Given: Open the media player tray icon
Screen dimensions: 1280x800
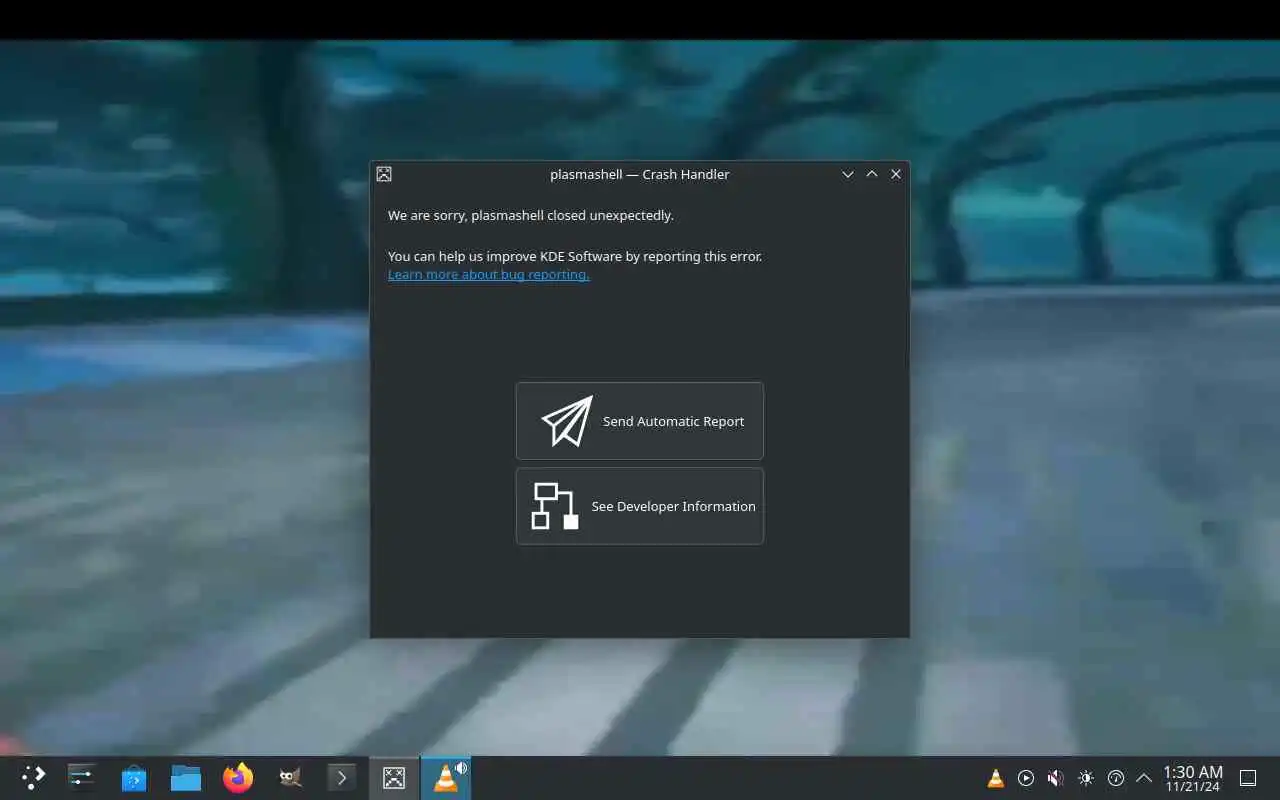Looking at the screenshot, I should (x=1026, y=778).
